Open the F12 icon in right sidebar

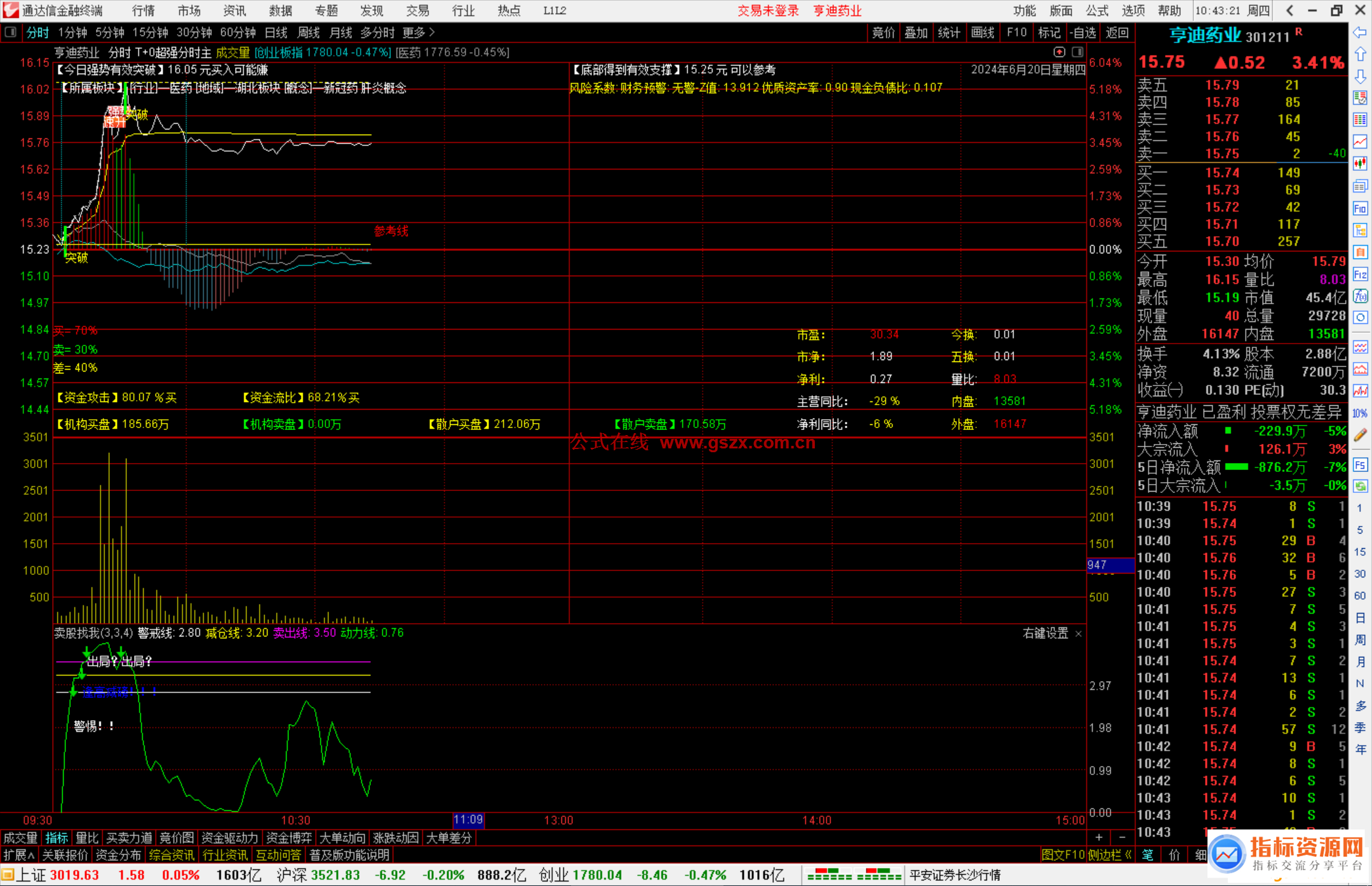pyautogui.click(x=1360, y=274)
